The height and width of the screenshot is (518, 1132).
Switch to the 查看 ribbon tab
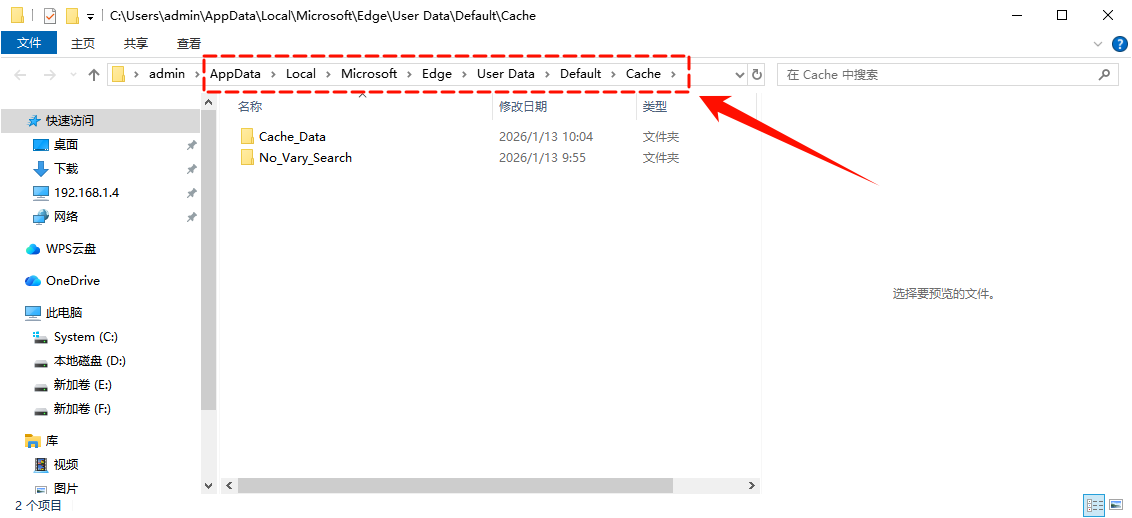tap(189, 43)
